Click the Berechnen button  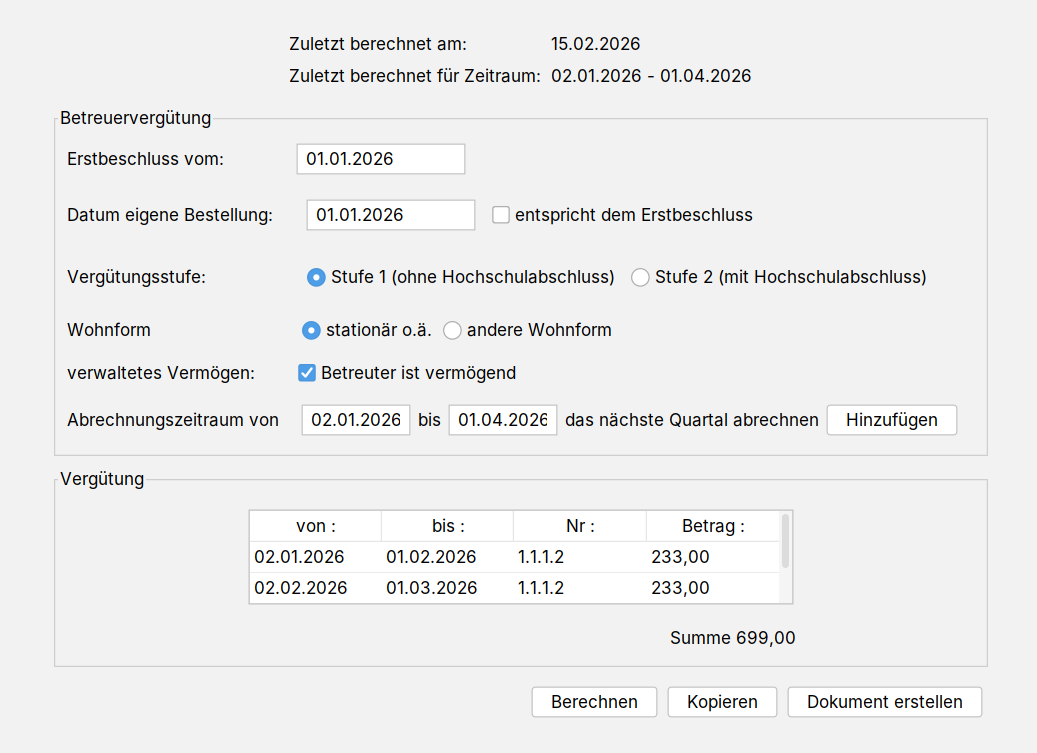click(x=594, y=702)
